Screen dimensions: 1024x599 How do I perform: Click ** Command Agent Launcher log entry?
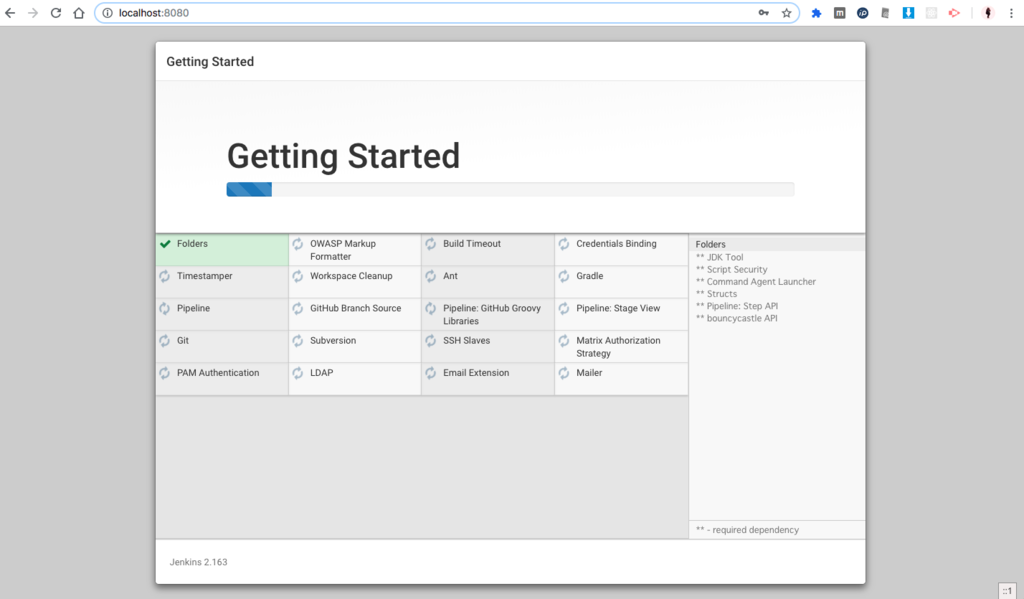point(756,282)
